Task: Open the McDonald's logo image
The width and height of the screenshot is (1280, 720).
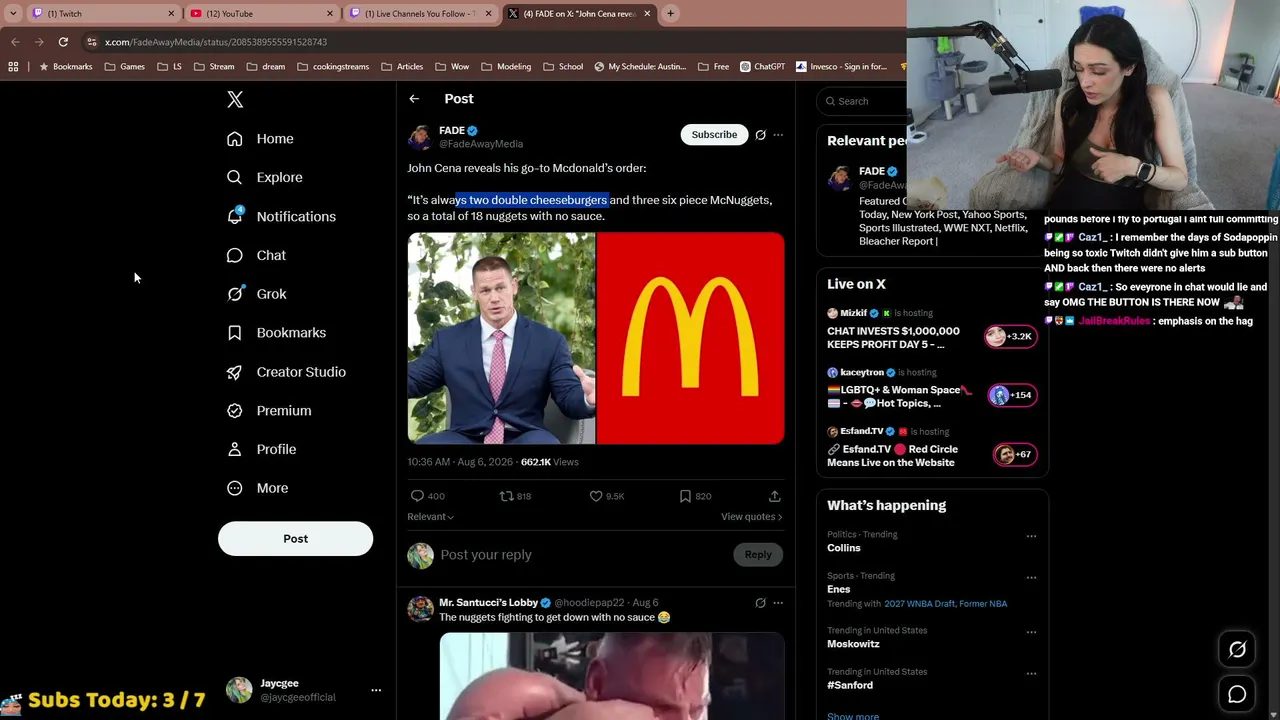Action: [691, 338]
